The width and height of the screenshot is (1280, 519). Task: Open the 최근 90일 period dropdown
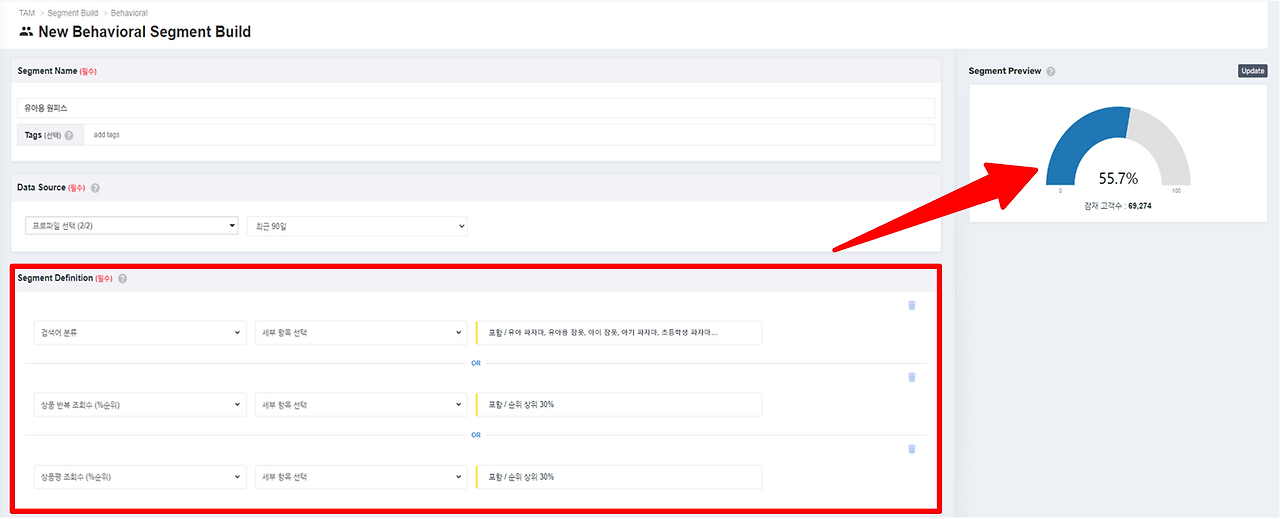coord(357,227)
